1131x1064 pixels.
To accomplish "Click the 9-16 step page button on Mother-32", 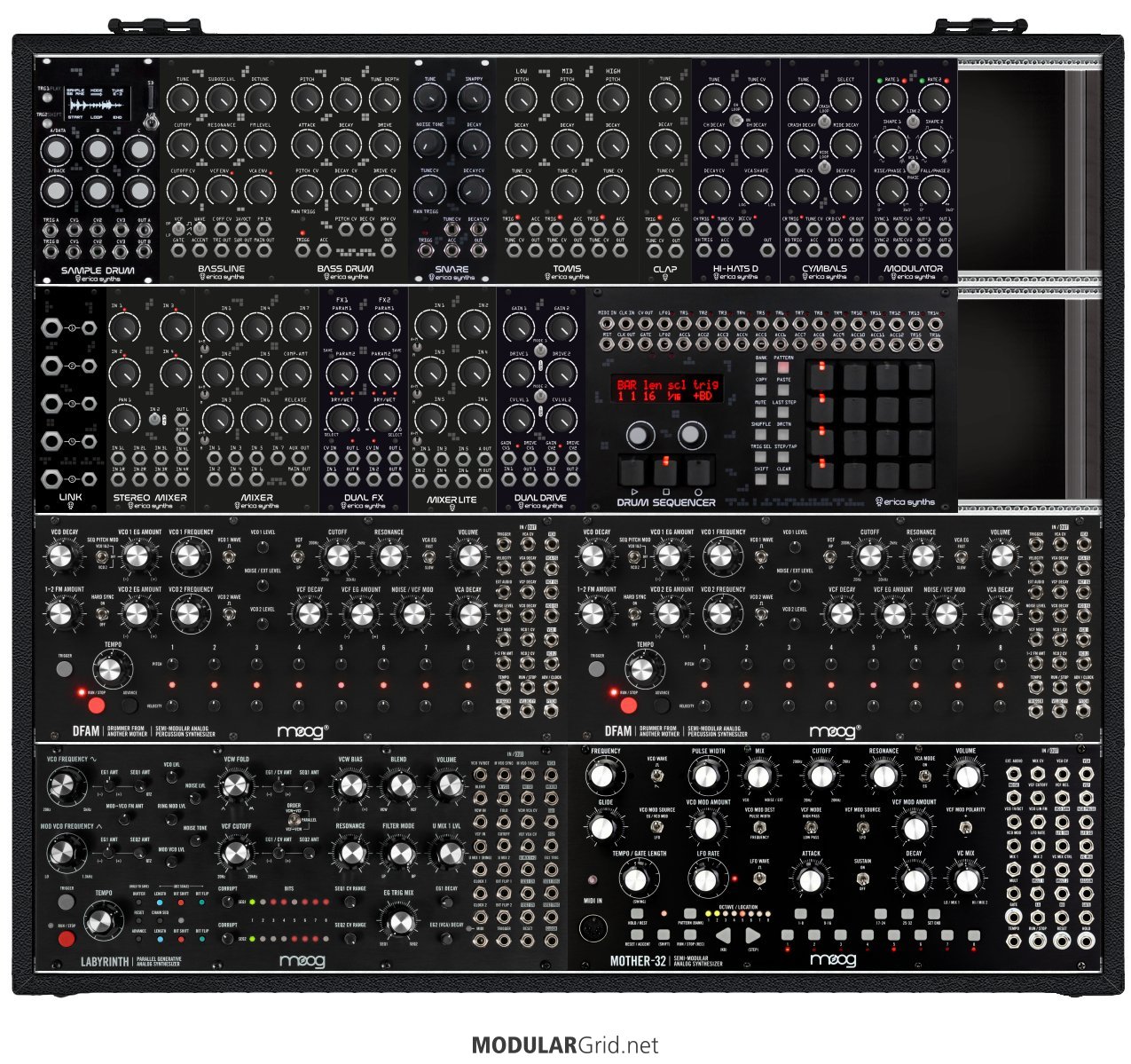I will (x=828, y=913).
